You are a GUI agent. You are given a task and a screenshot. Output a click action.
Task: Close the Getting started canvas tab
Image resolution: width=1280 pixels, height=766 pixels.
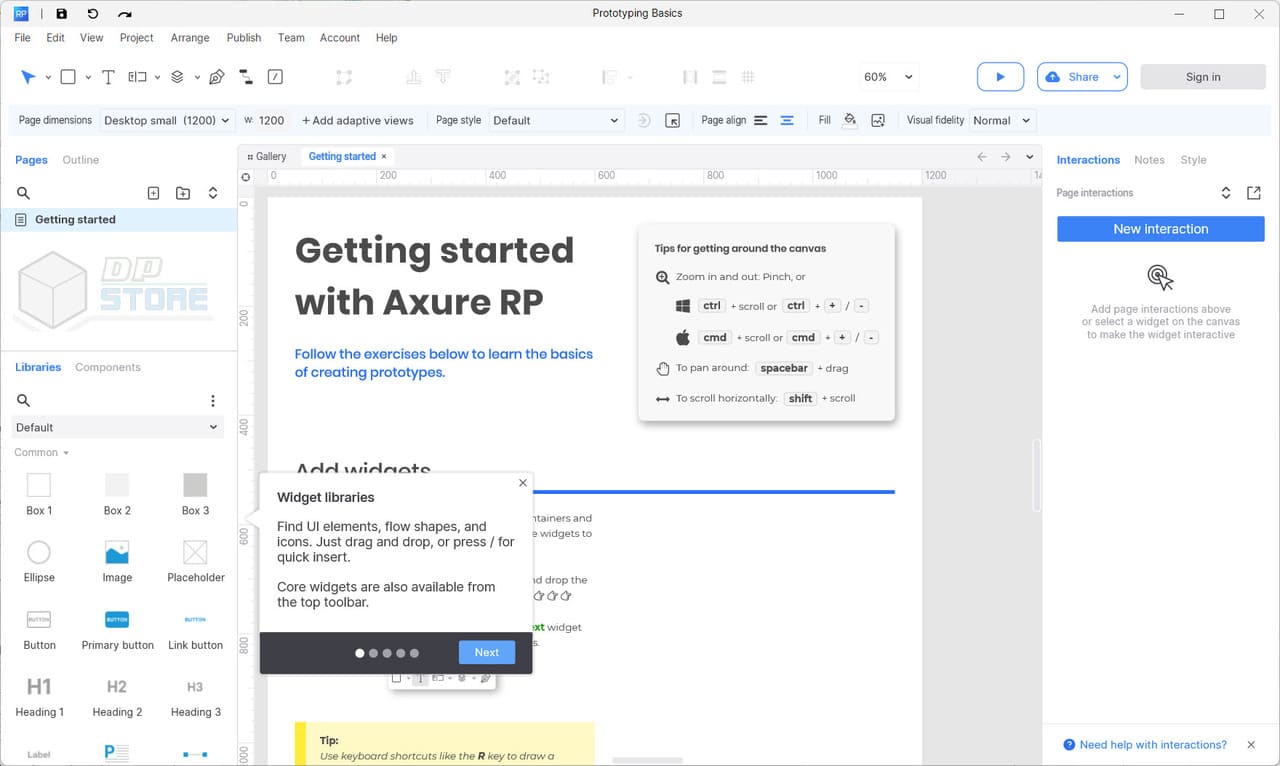pos(384,157)
